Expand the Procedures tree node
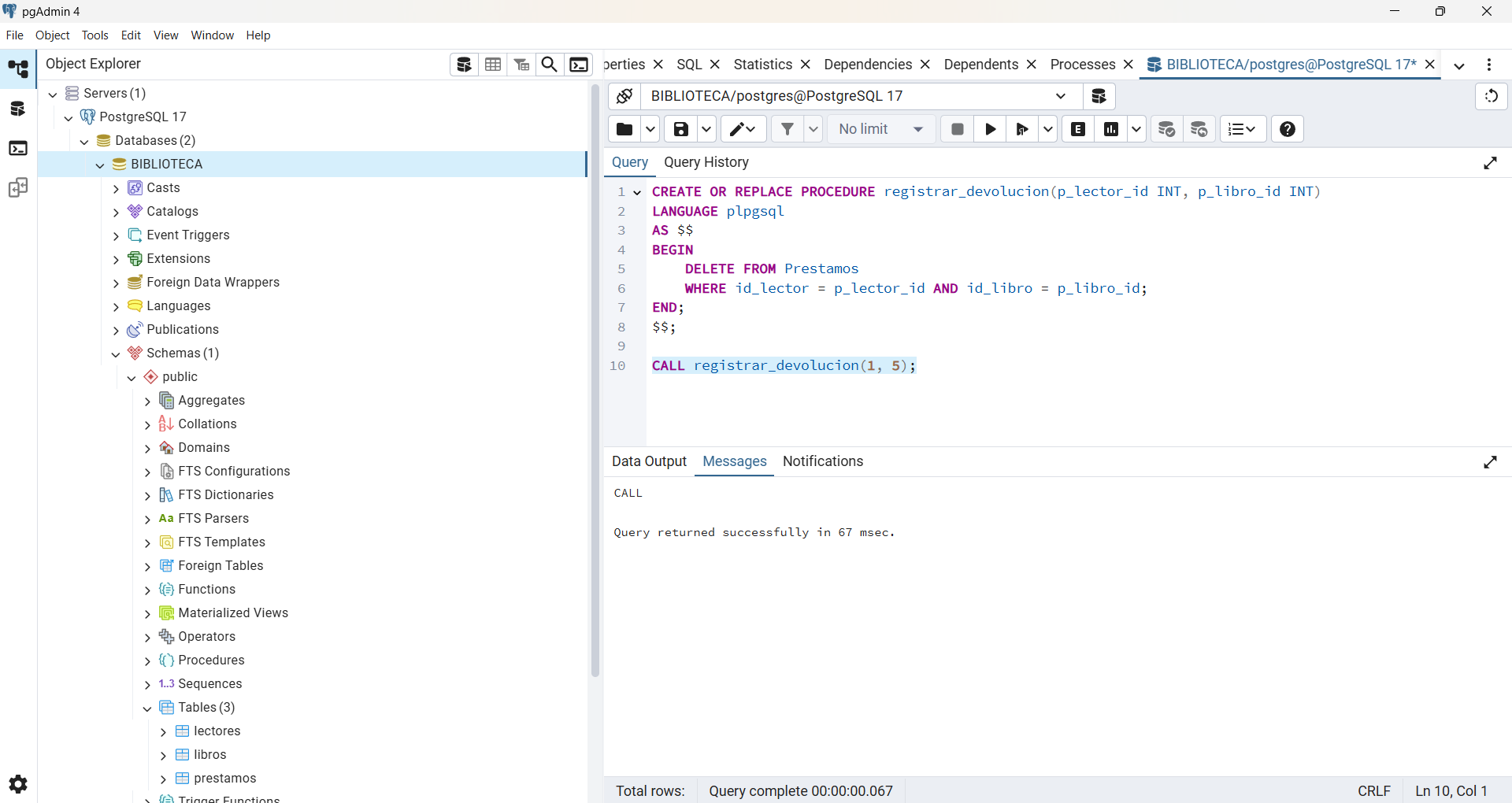This screenshot has height=803, width=1512. pos(147,661)
